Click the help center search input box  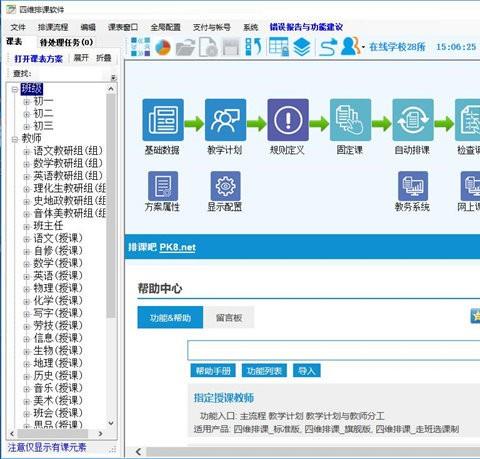[333, 350]
